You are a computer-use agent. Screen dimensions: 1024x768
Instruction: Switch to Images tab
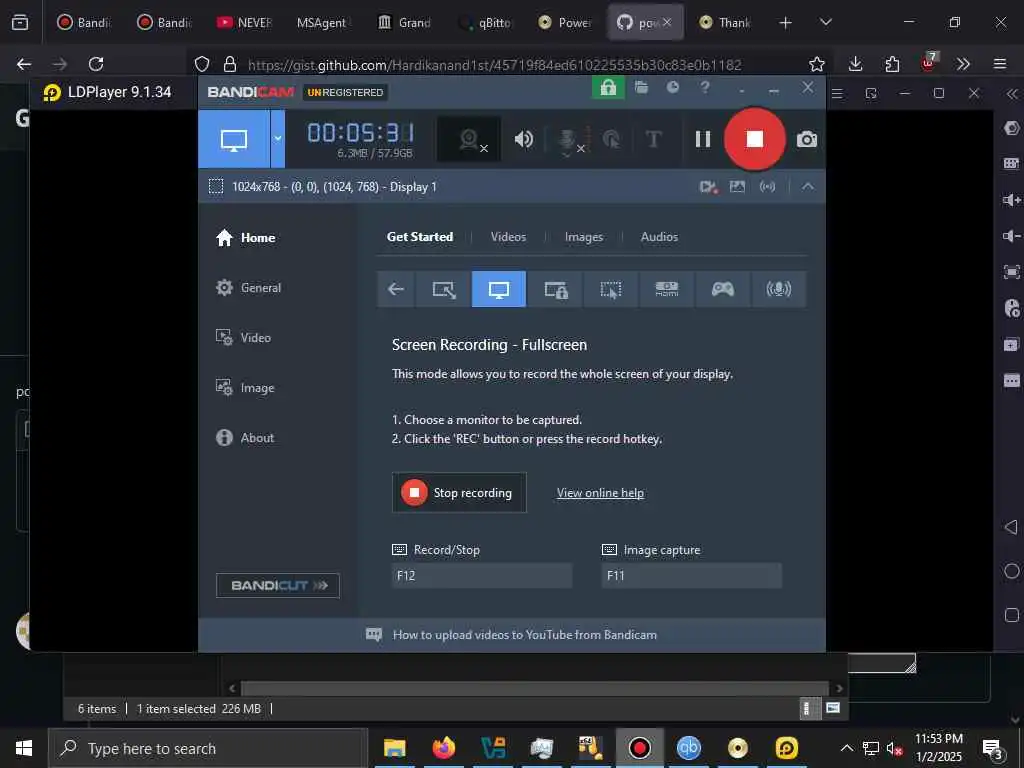point(584,237)
